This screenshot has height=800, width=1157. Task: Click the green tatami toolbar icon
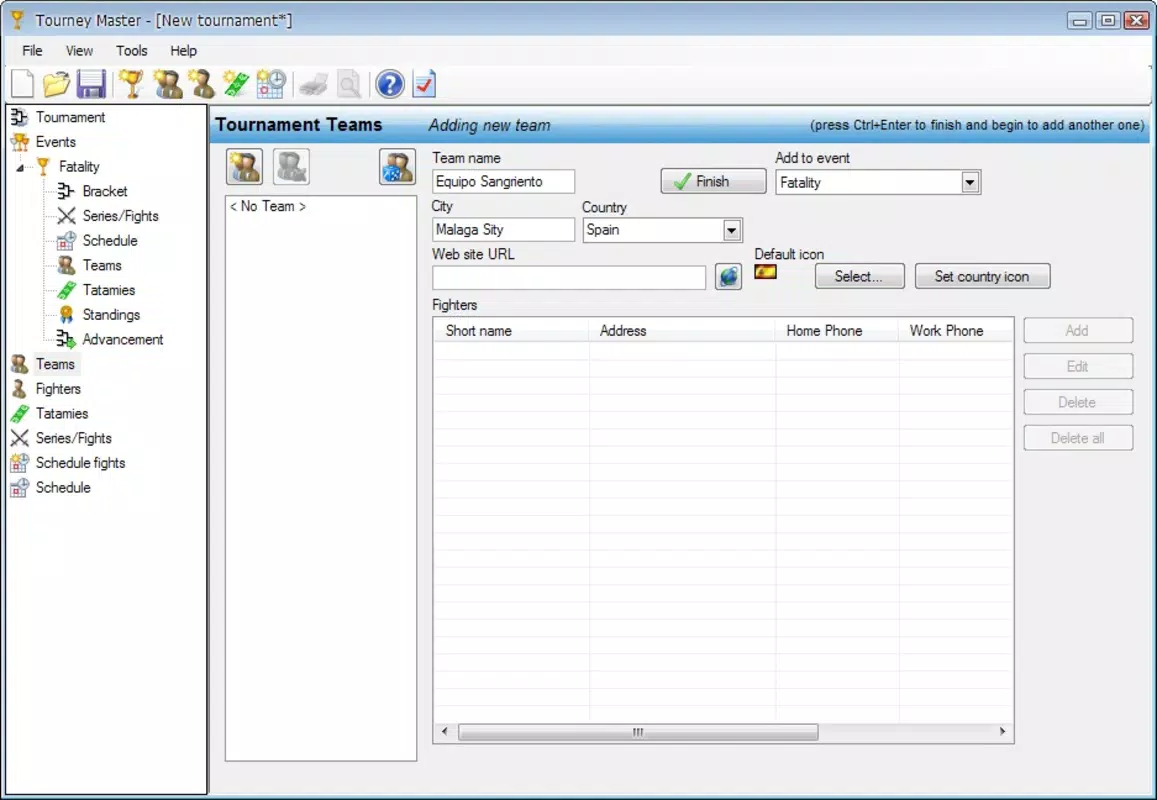click(x=236, y=84)
